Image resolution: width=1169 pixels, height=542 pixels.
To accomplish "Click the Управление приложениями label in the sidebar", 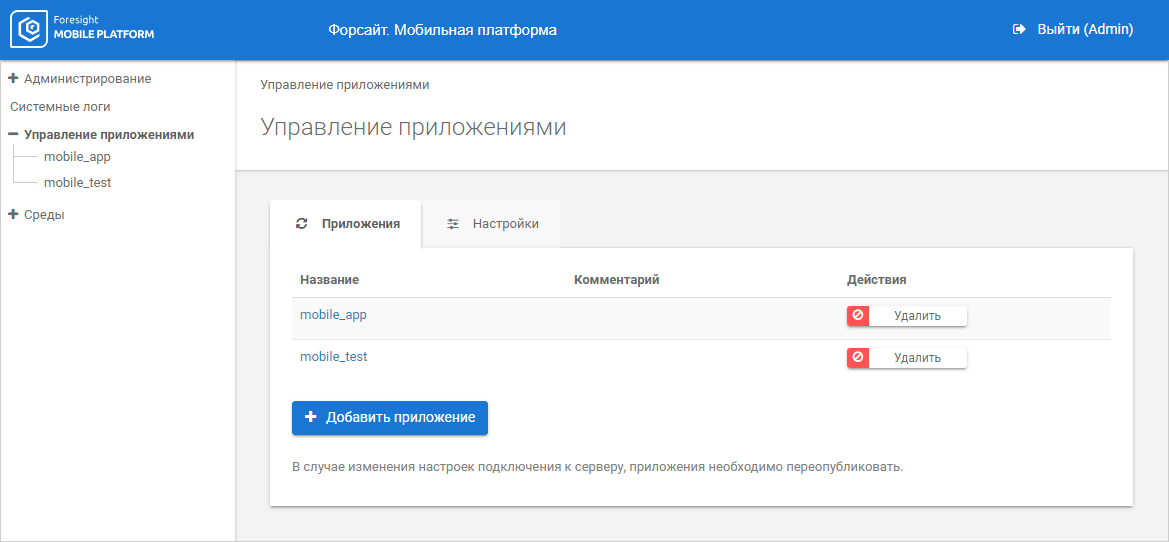I will pos(109,135).
